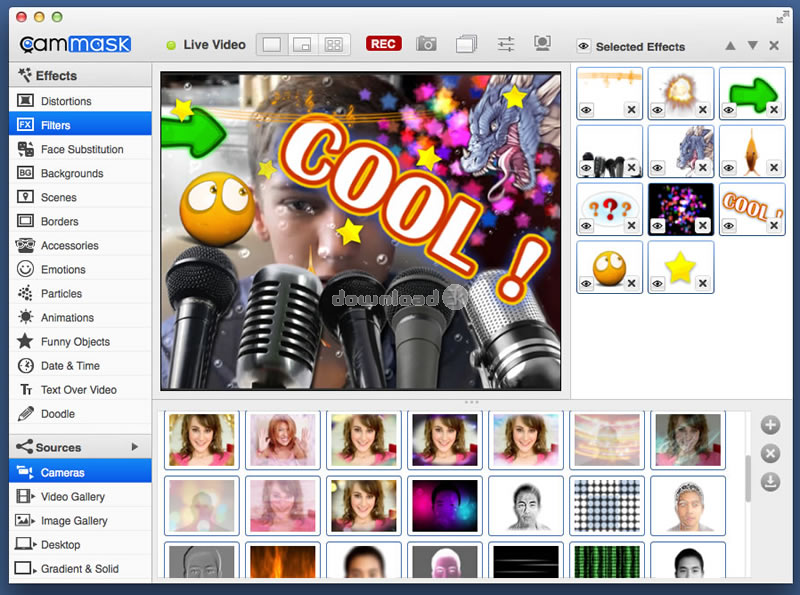
Task: Move selected effect down with the down triangle
Action: pos(752,46)
